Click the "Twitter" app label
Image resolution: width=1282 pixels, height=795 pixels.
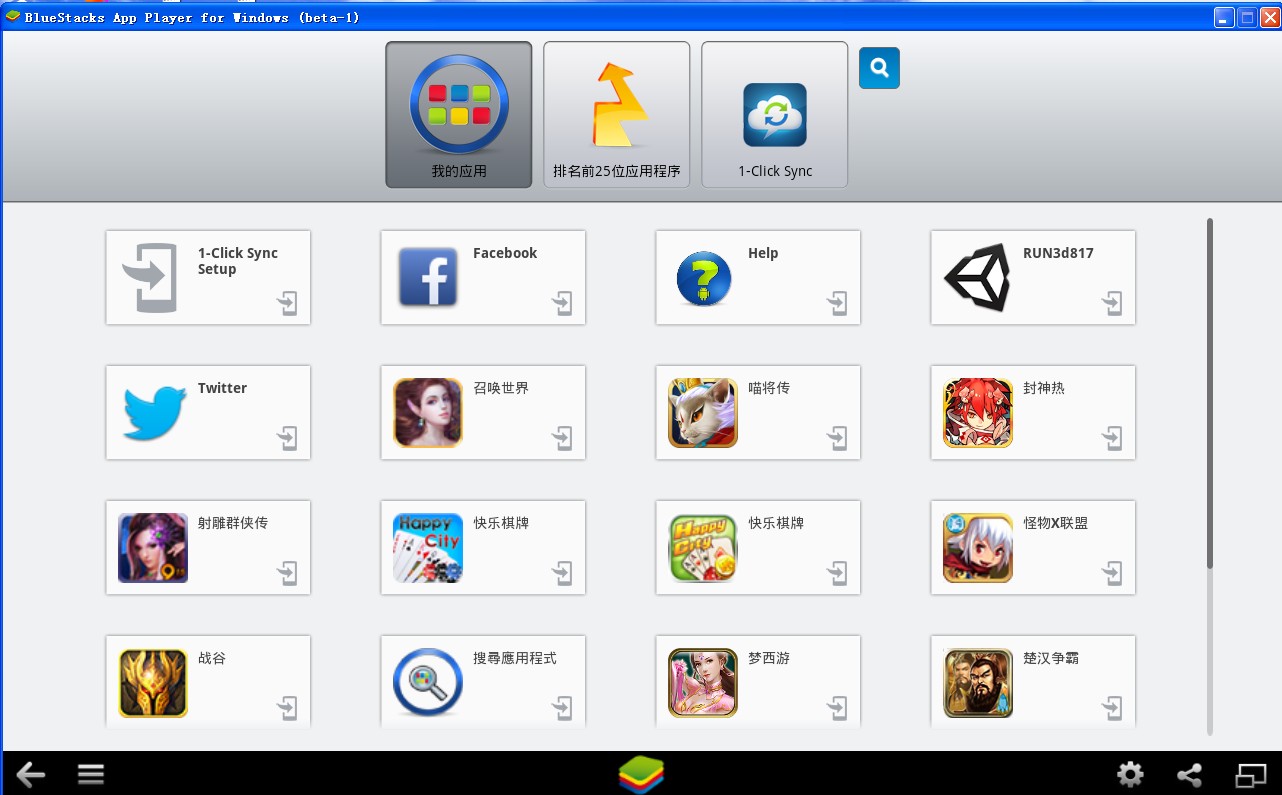point(222,388)
